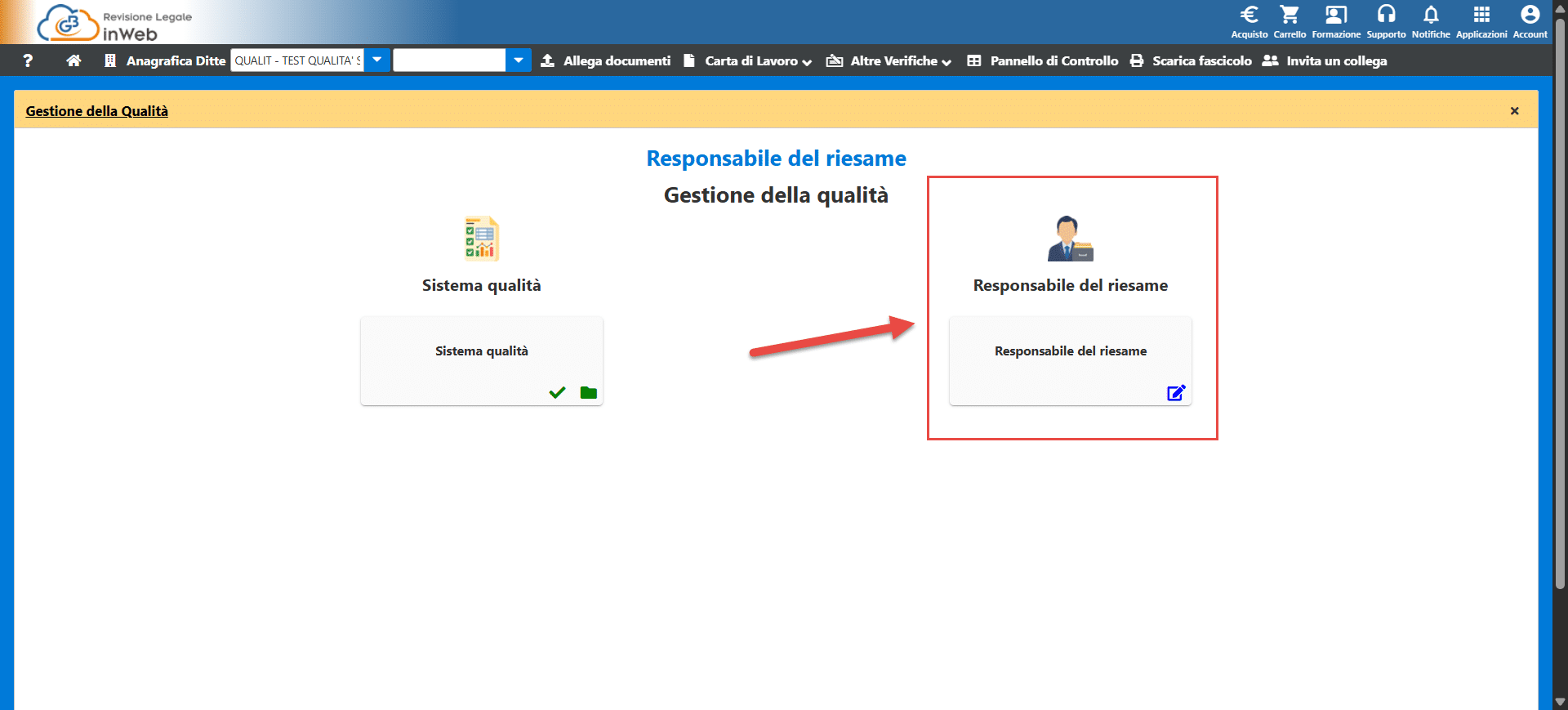Screen dimensions: 1568x710
Task: Open the Carrello shopping cart icon
Action: tap(1290, 15)
